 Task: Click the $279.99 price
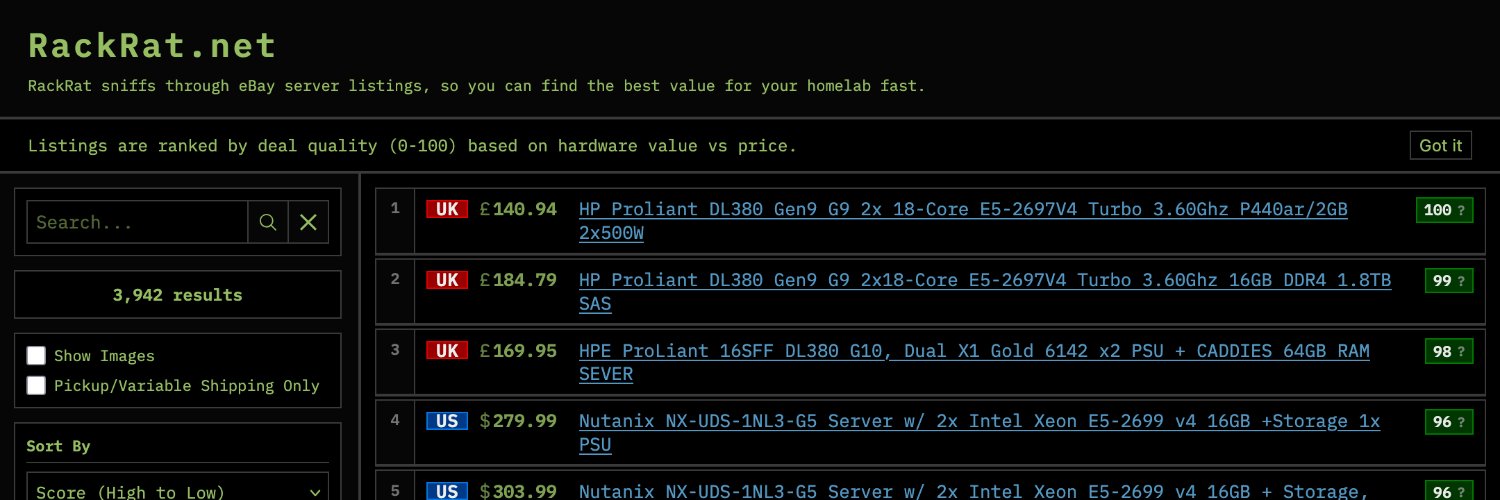[518, 421]
